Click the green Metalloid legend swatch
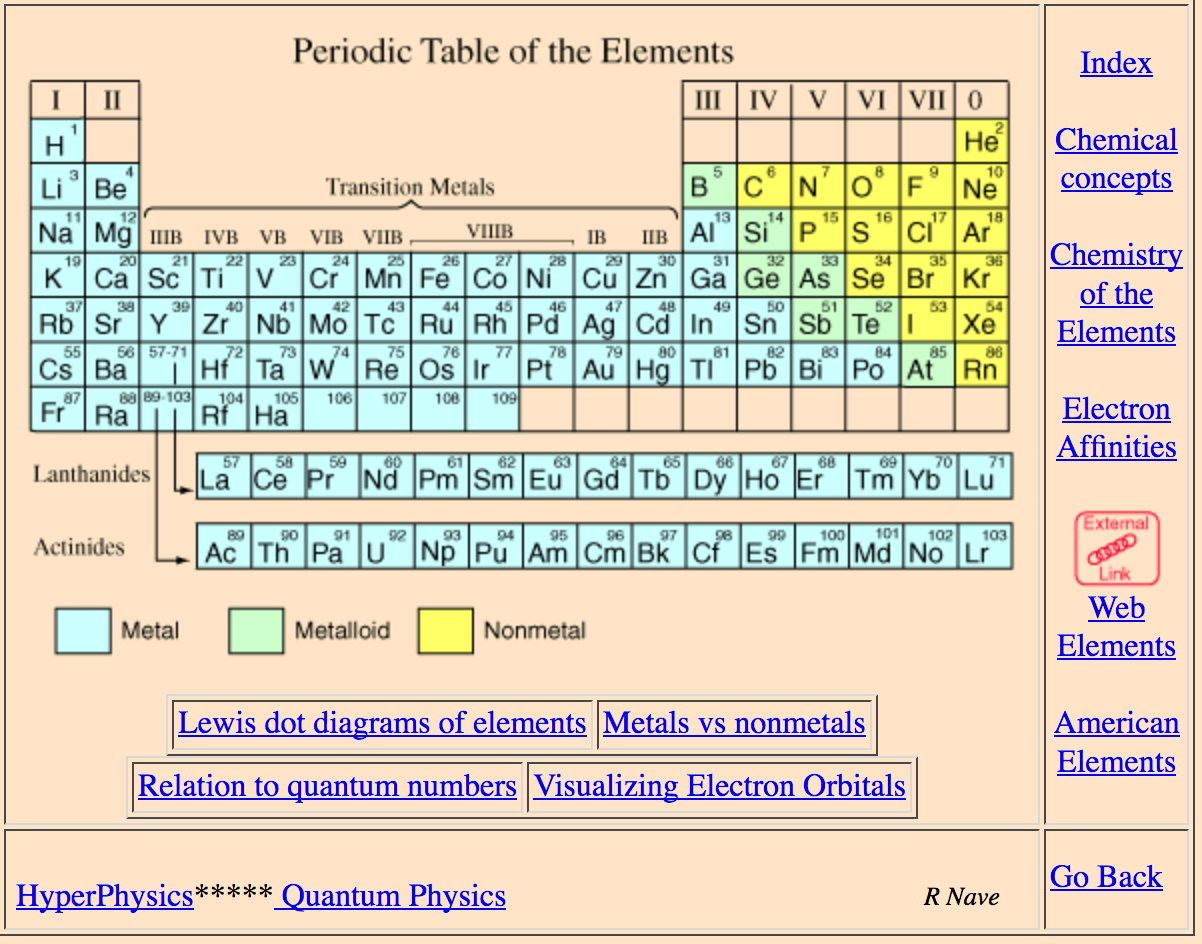1202x944 pixels. (256, 631)
